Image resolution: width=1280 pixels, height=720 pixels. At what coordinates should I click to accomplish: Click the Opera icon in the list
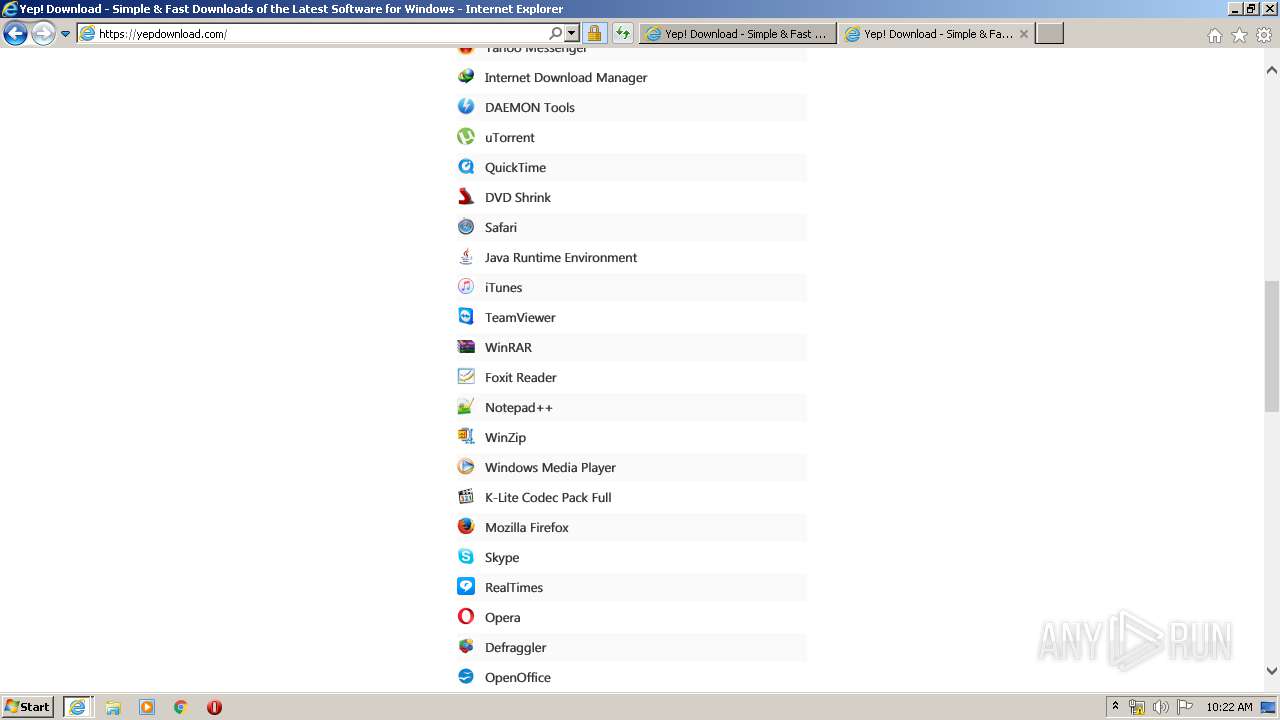[466, 617]
